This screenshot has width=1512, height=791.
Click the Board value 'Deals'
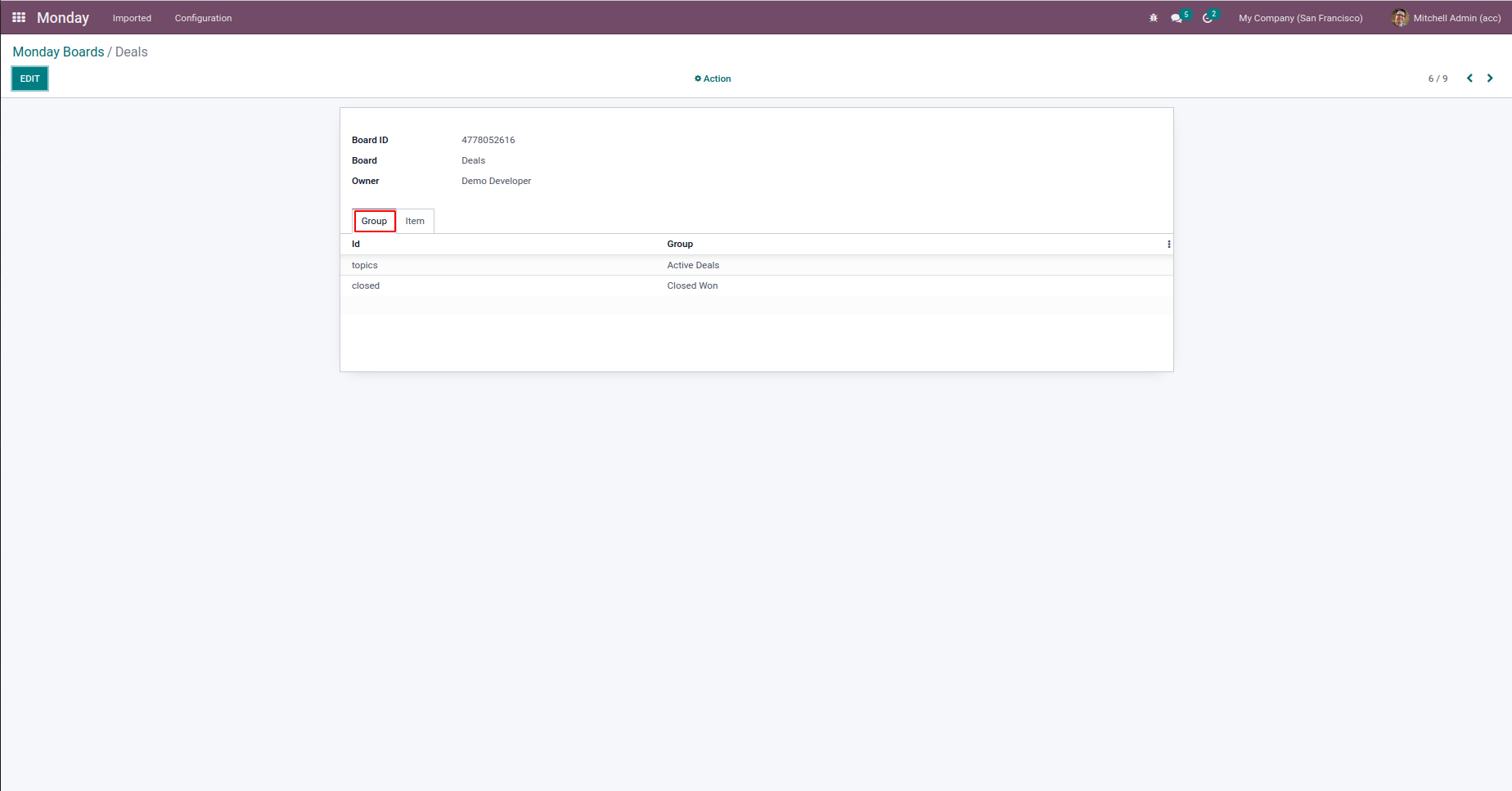point(474,160)
